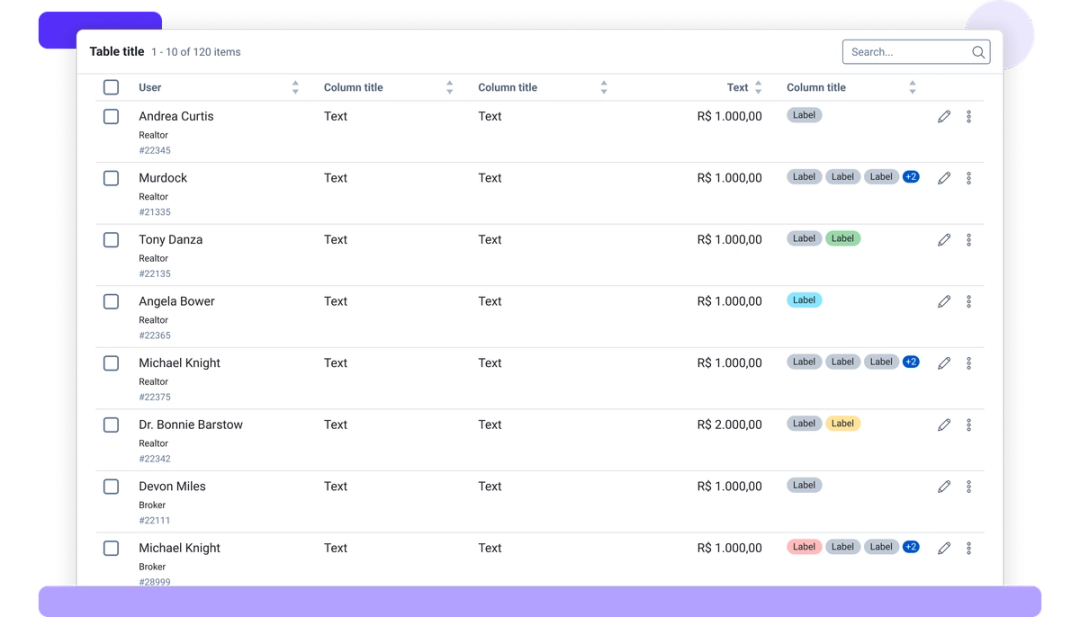This screenshot has height=617, width=1080.
Task: Click the magnifier icon in the search bar
Action: click(x=977, y=51)
